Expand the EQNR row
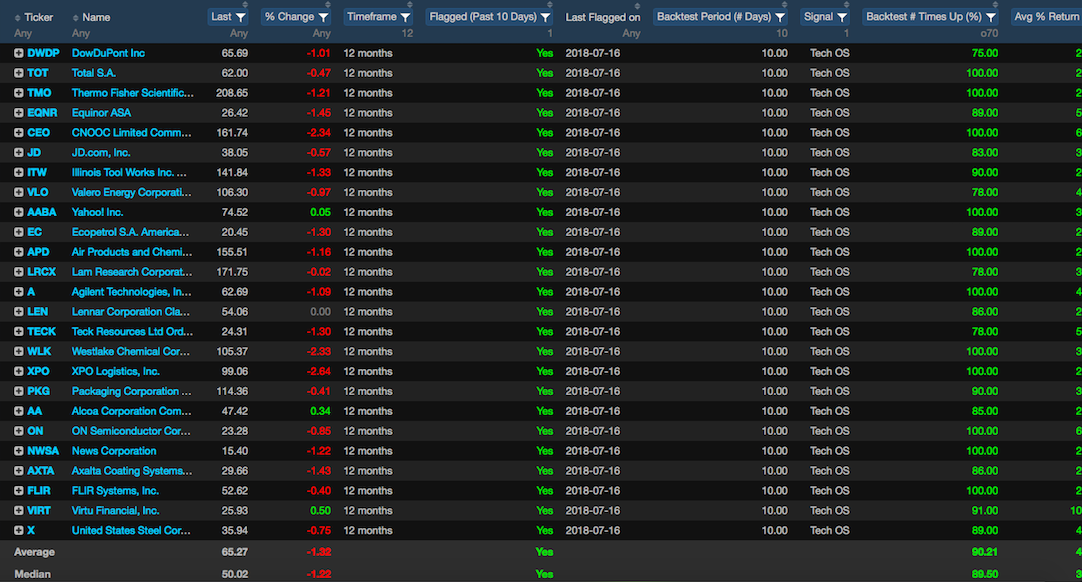The width and height of the screenshot is (1082, 582). click(x=19, y=113)
